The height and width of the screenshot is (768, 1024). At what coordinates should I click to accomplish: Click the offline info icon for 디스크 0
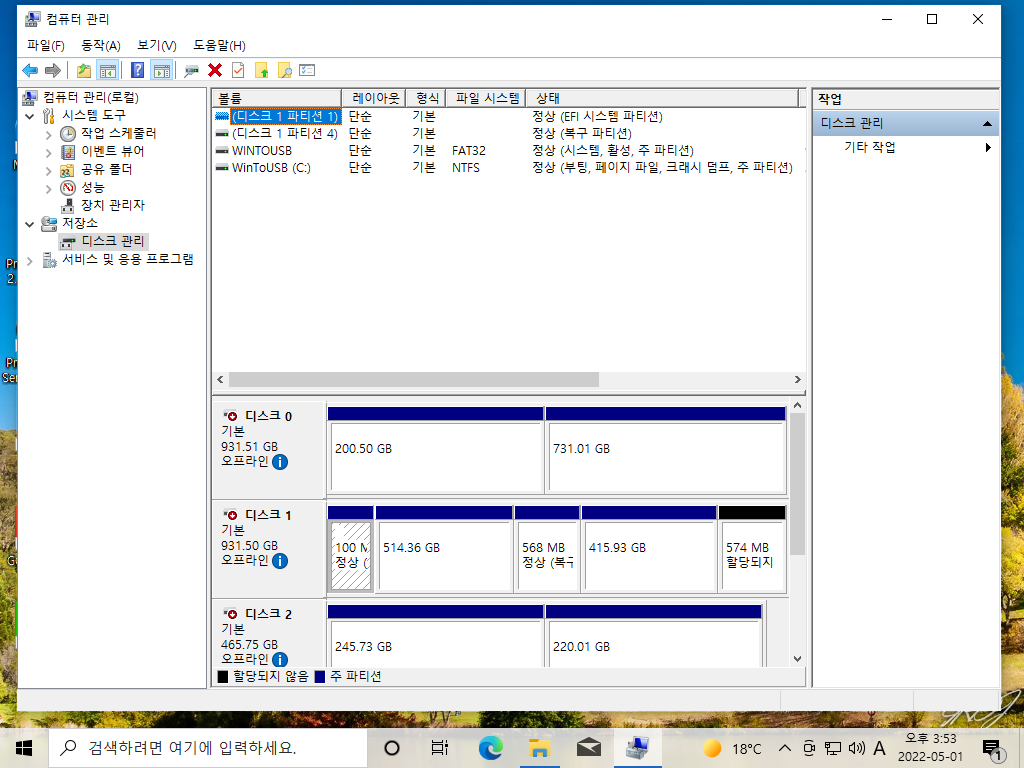pyautogui.click(x=280, y=462)
